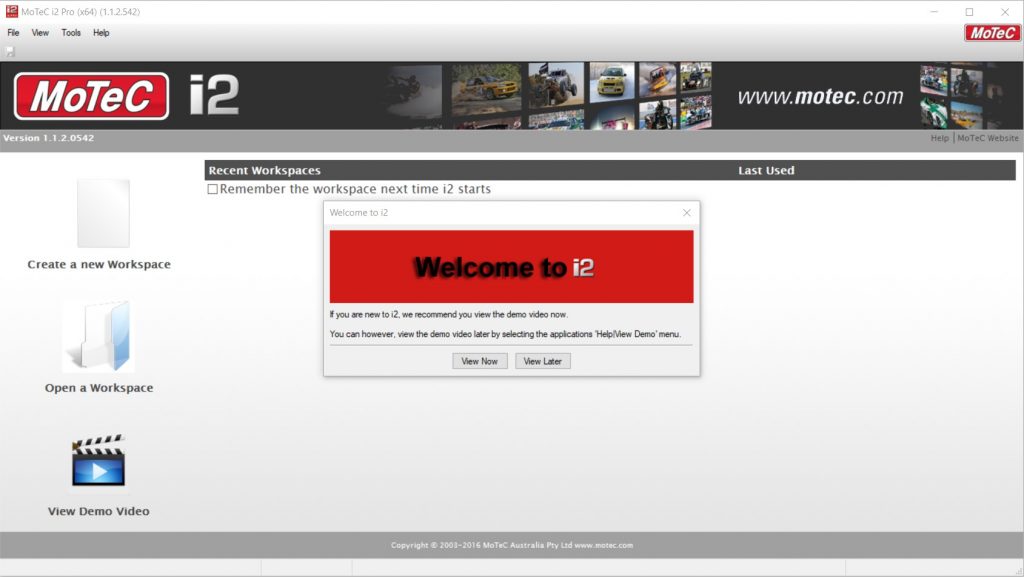The width and height of the screenshot is (1024, 577).
Task: Click the yellow car thumbnail in the banner
Action: click(612, 82)
